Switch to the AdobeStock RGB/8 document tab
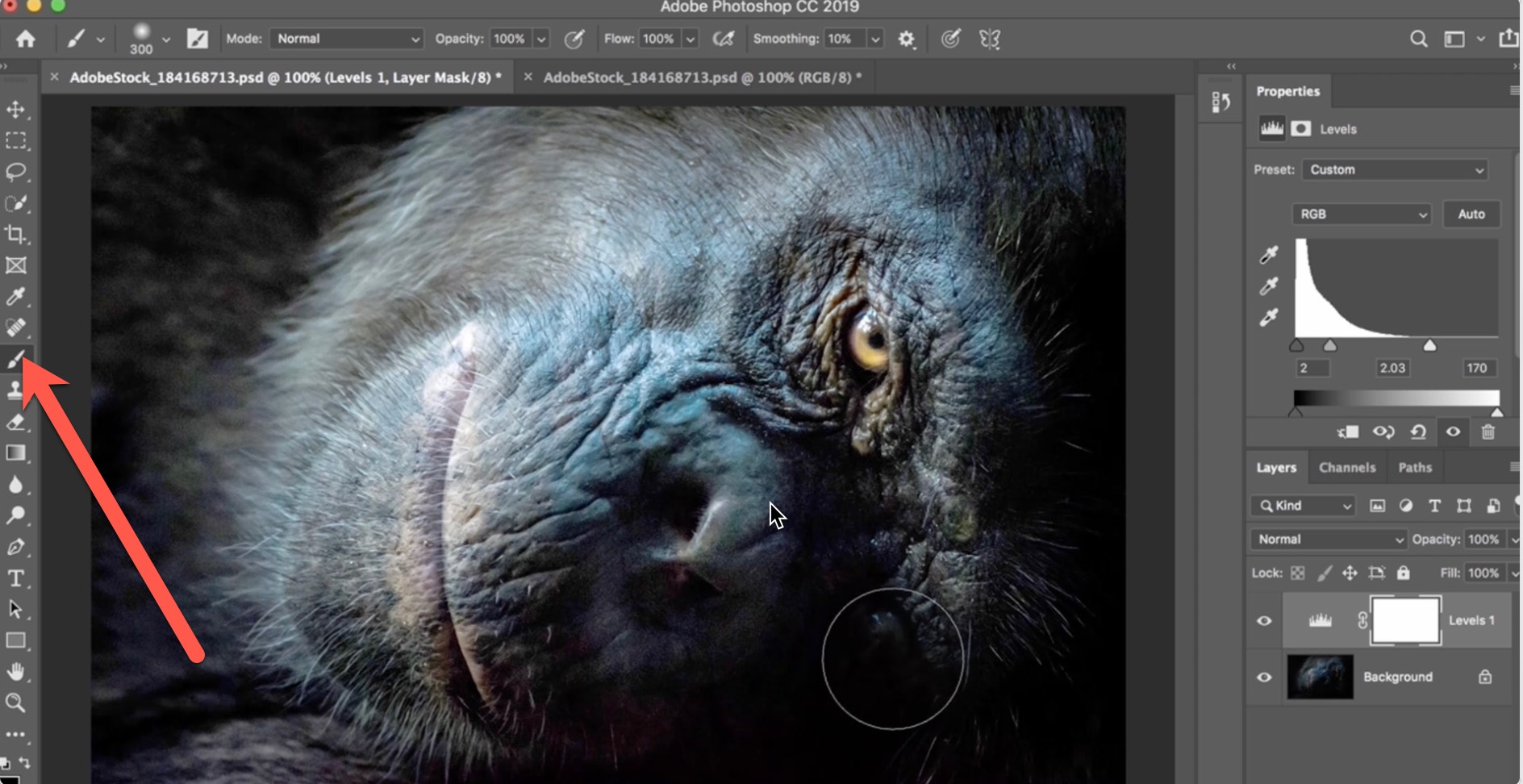The height and width of the screenshot is (784, 1523). [701, 77]
